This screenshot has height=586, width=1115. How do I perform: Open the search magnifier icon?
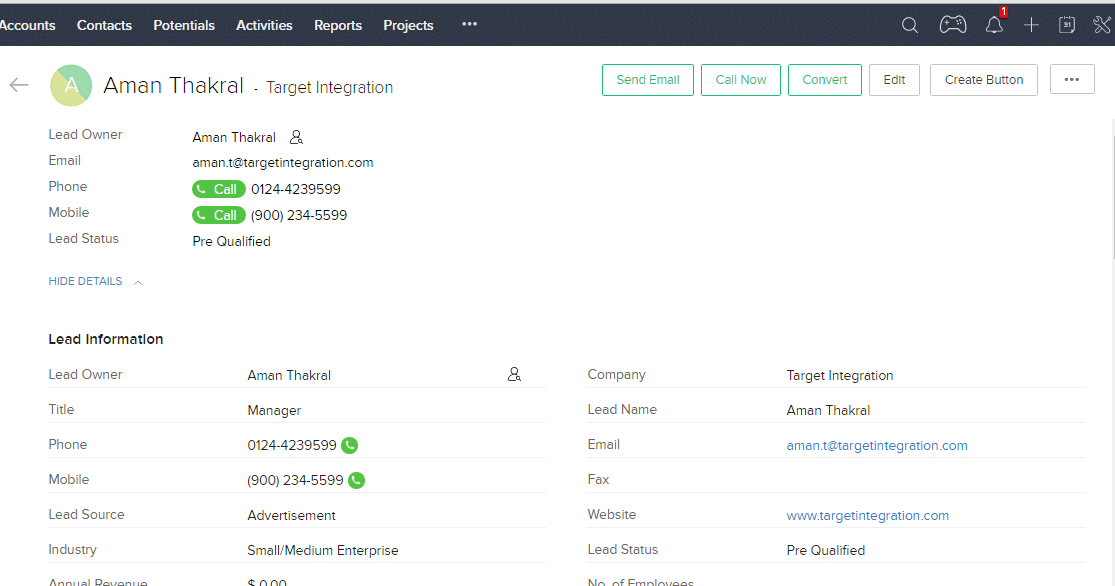tap(909, 26)
